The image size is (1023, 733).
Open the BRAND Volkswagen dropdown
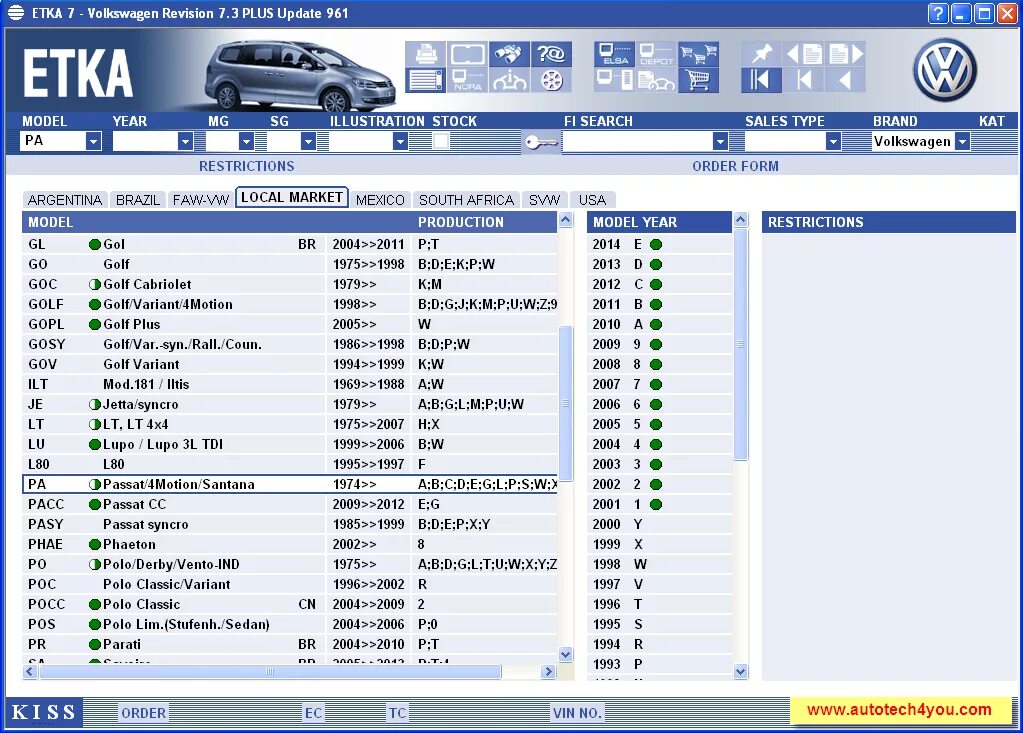click(962, 141)
